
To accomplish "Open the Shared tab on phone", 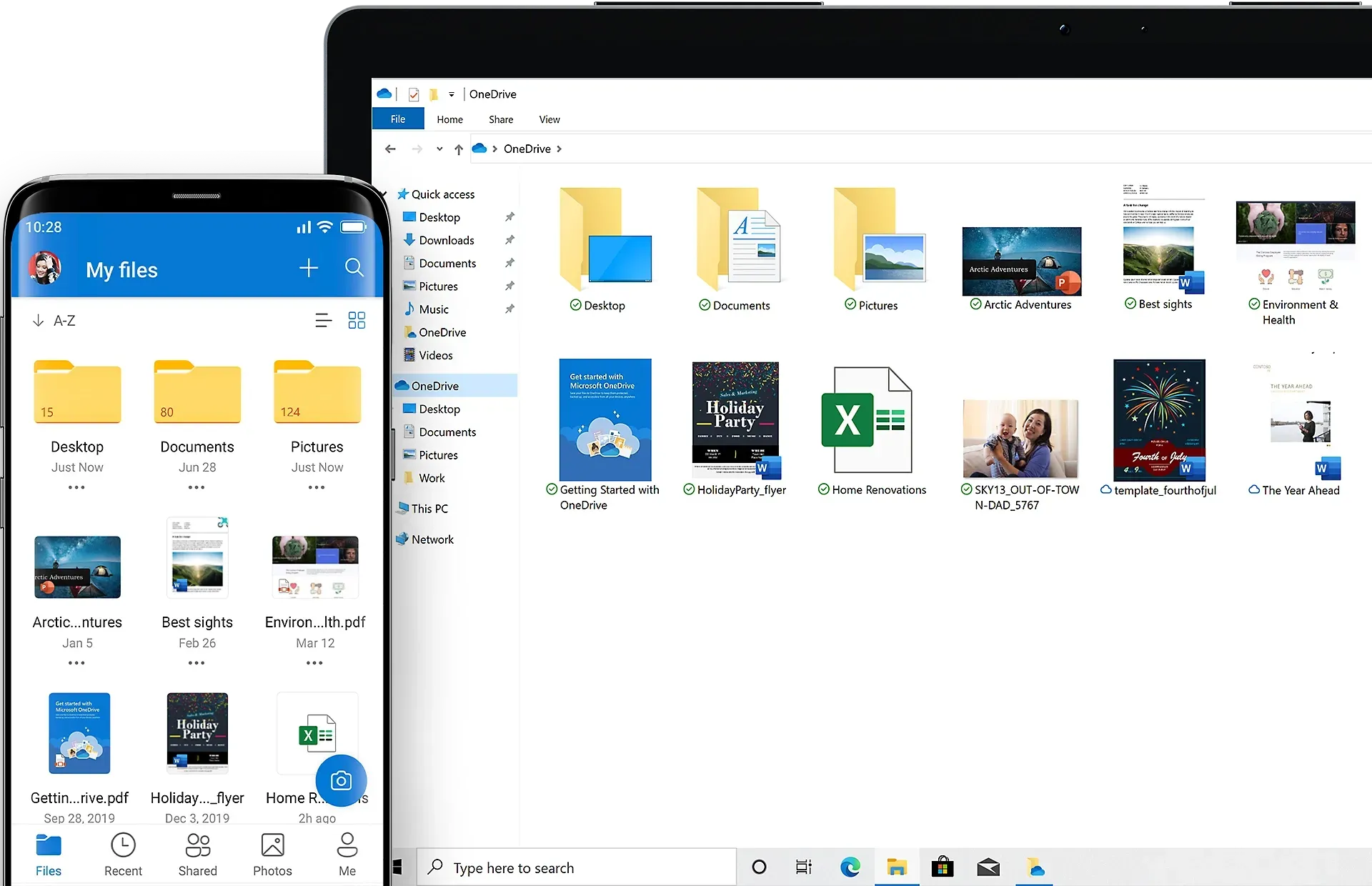I will tap(198, 855).
